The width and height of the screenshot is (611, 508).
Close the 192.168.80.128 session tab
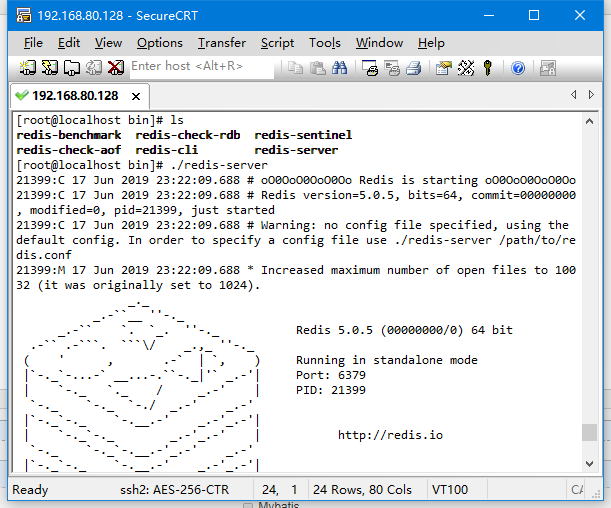tap(136, 96)
